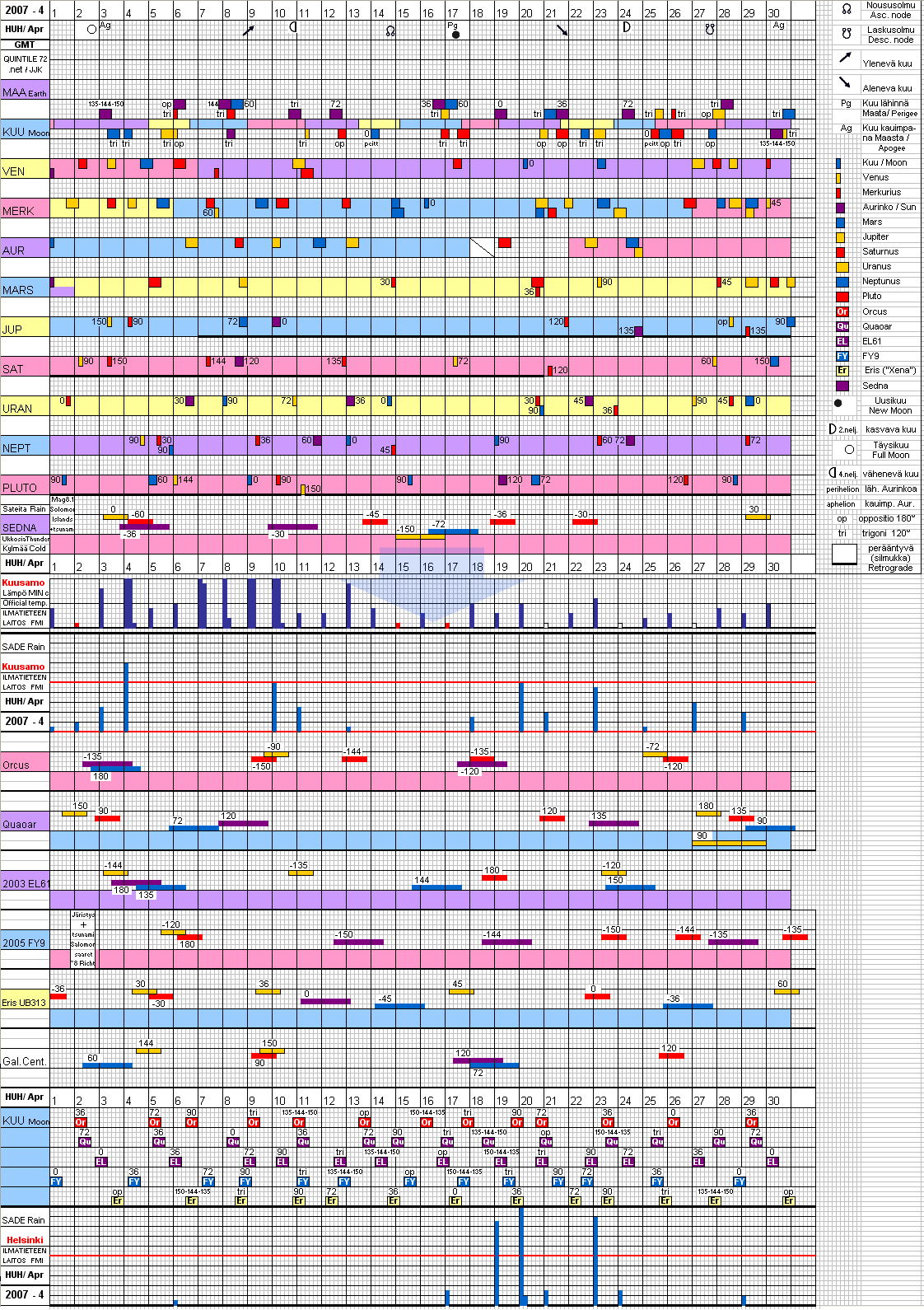Pick the purple Sedna swatch in the legend

pyautogui.click(x=842, y=386)
